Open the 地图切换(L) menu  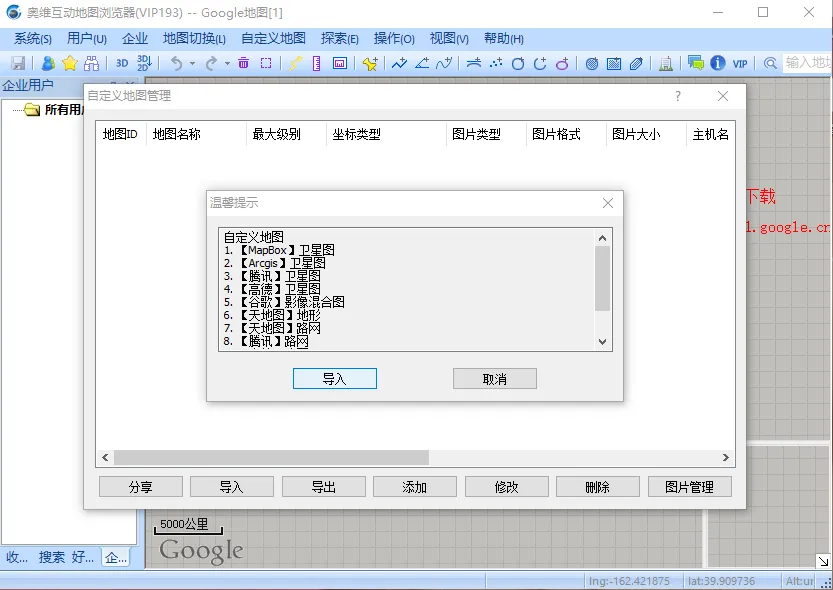(194, 39)
